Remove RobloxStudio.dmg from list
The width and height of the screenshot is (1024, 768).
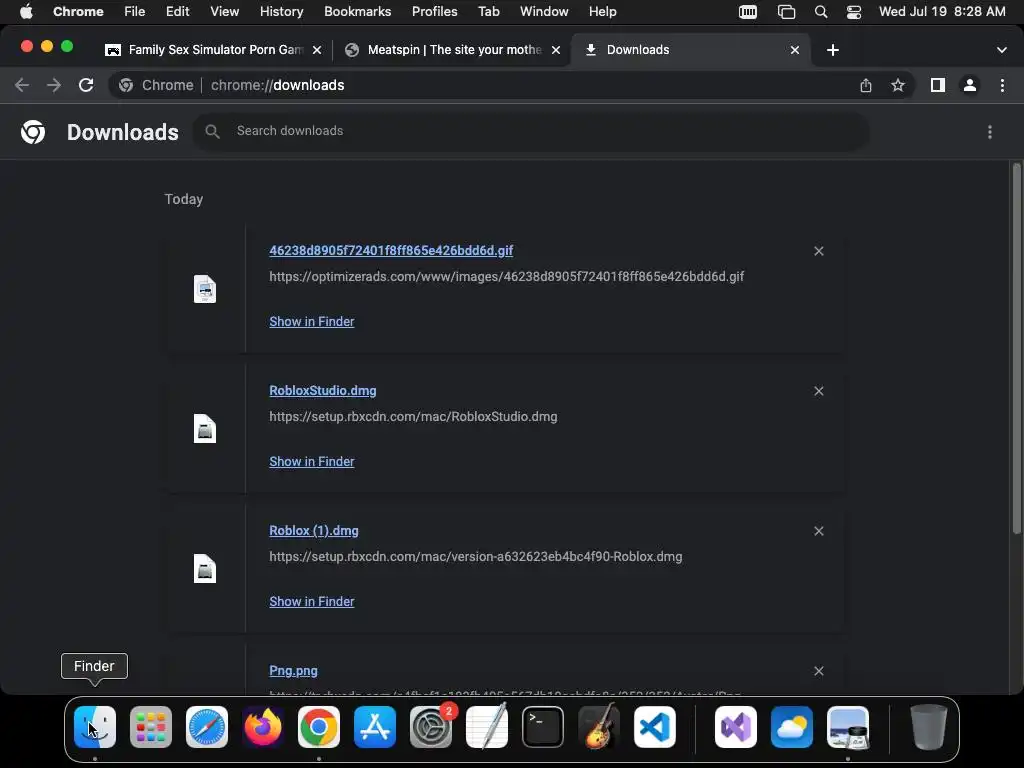pyautogui.click(x=819, y=391)
